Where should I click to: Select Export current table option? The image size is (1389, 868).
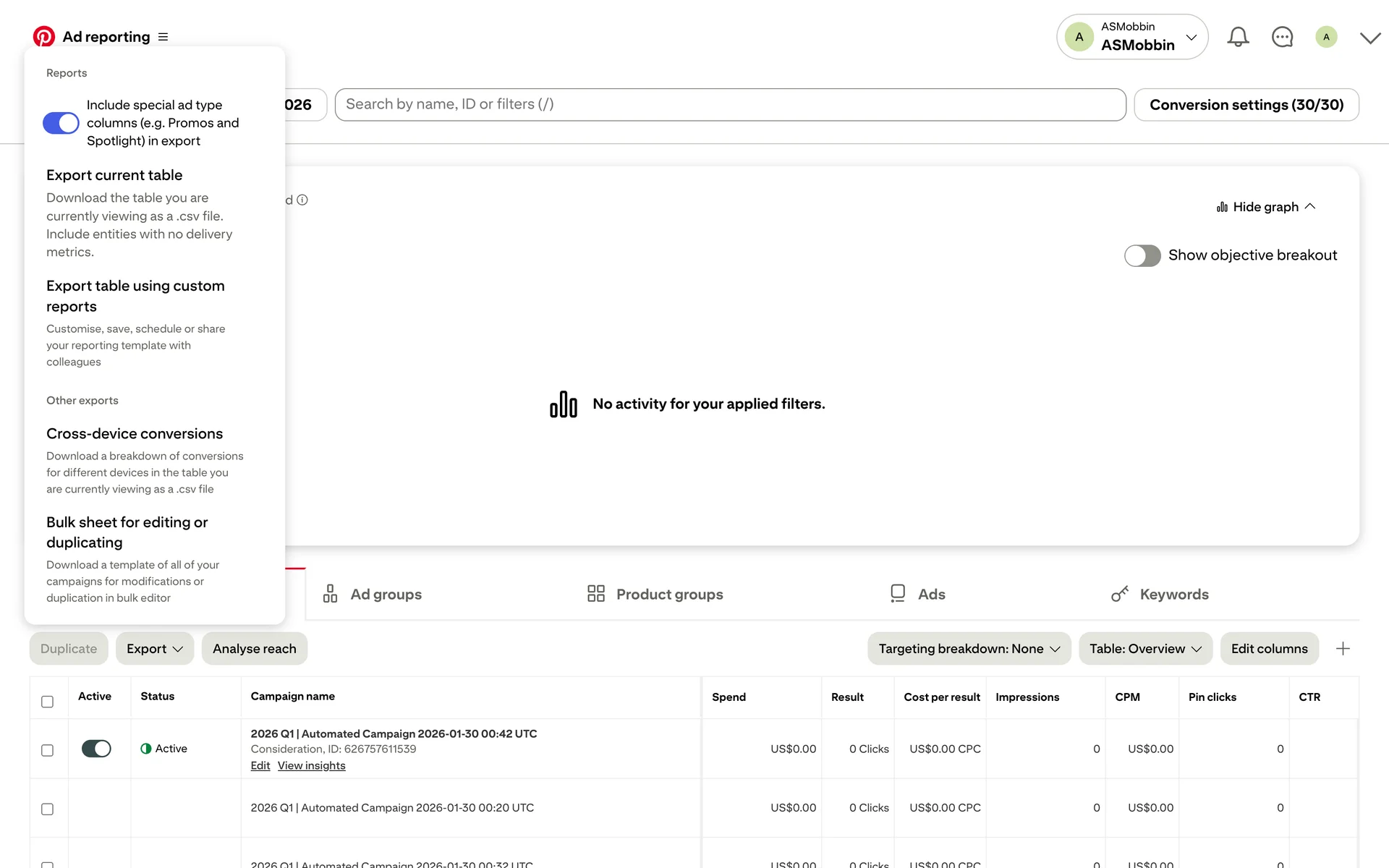tap(114, 175)
